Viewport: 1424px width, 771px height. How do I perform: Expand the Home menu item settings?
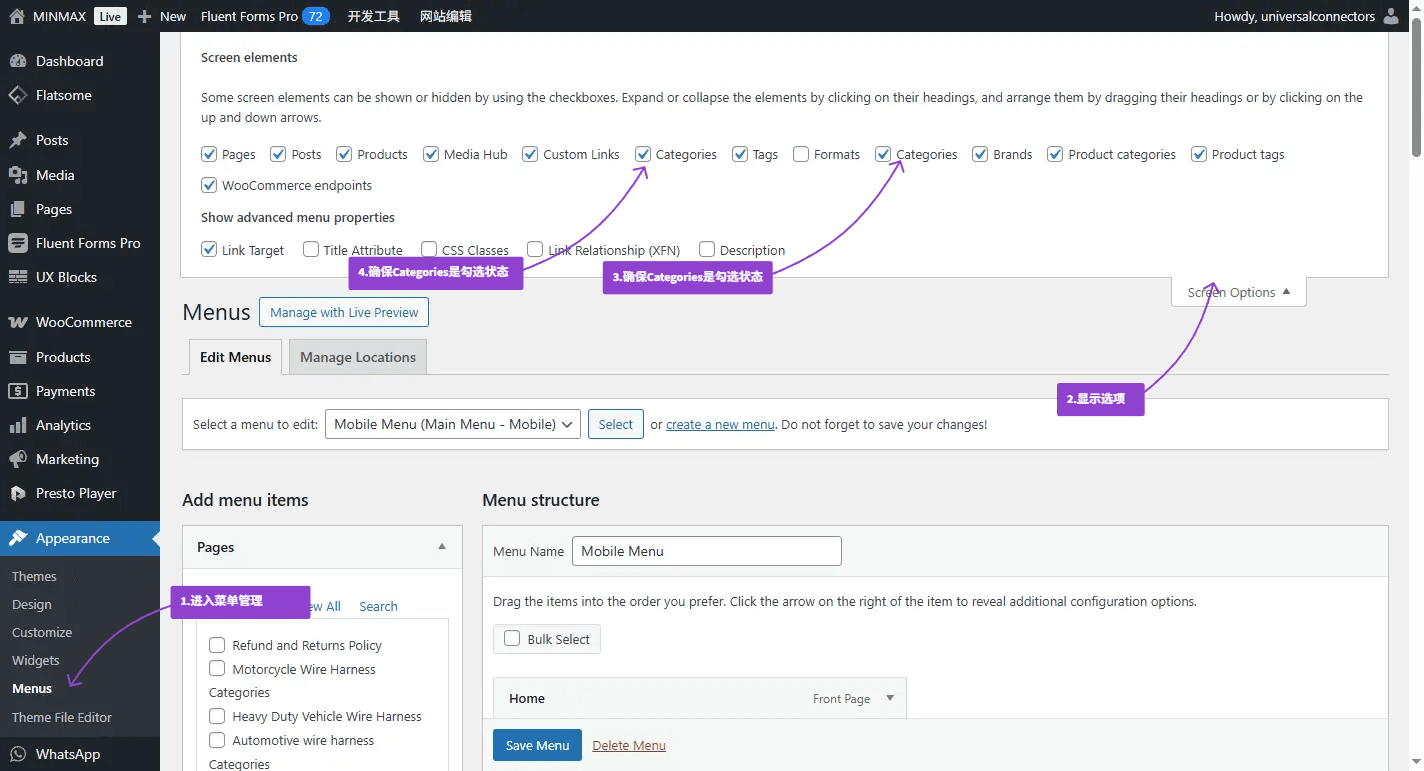890,698
